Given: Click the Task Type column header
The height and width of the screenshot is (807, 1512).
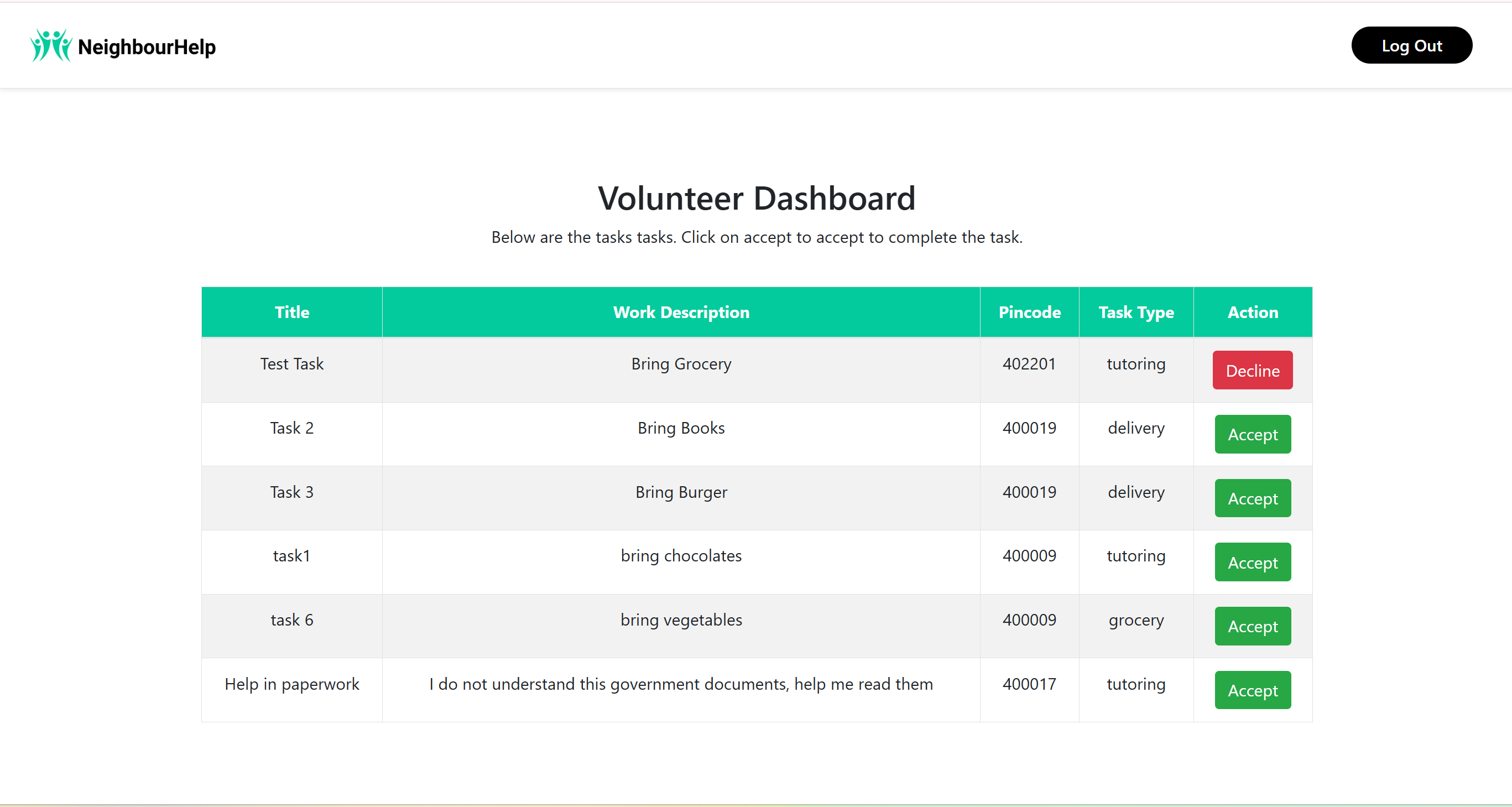Looking at the screenshot, I should pyautogui.click(x=1136, y=313).
